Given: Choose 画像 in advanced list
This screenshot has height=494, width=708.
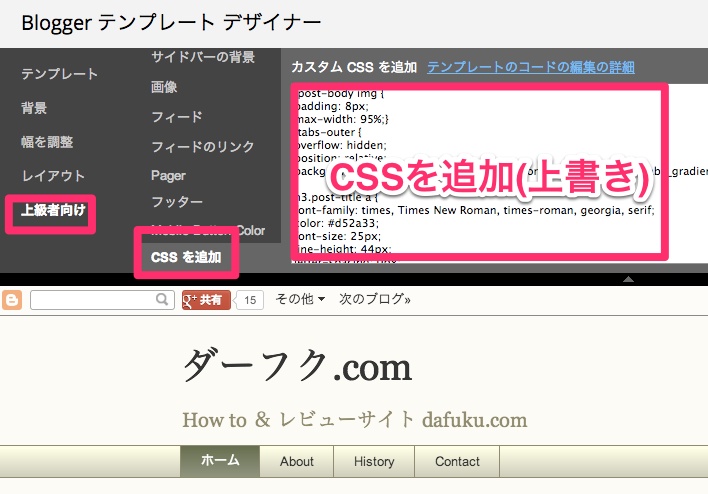Looking at the screenshot, I should [x=164, y=87].
